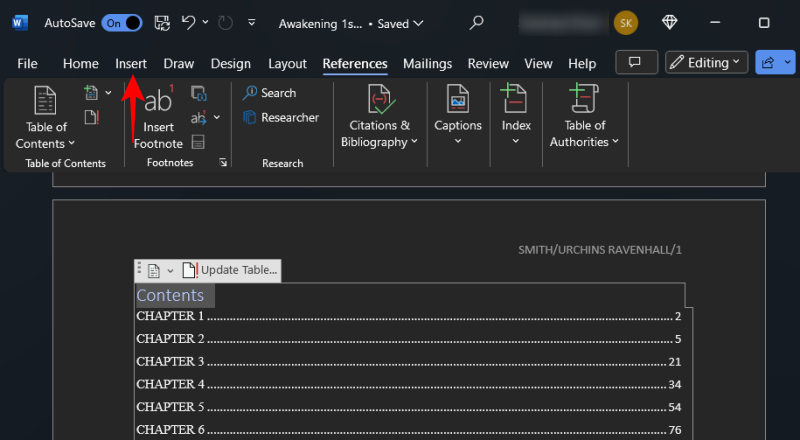Open the Mailings tab
Screen dimensions: 800x440
[428, 63]
